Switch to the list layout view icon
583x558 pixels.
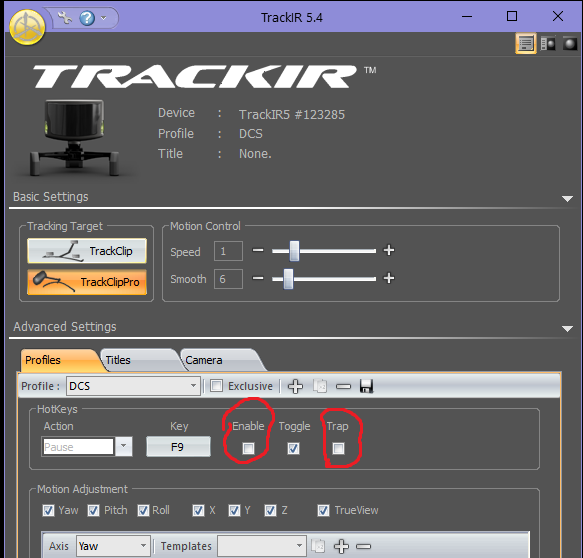pyautogui.click(x=525, y=43)
